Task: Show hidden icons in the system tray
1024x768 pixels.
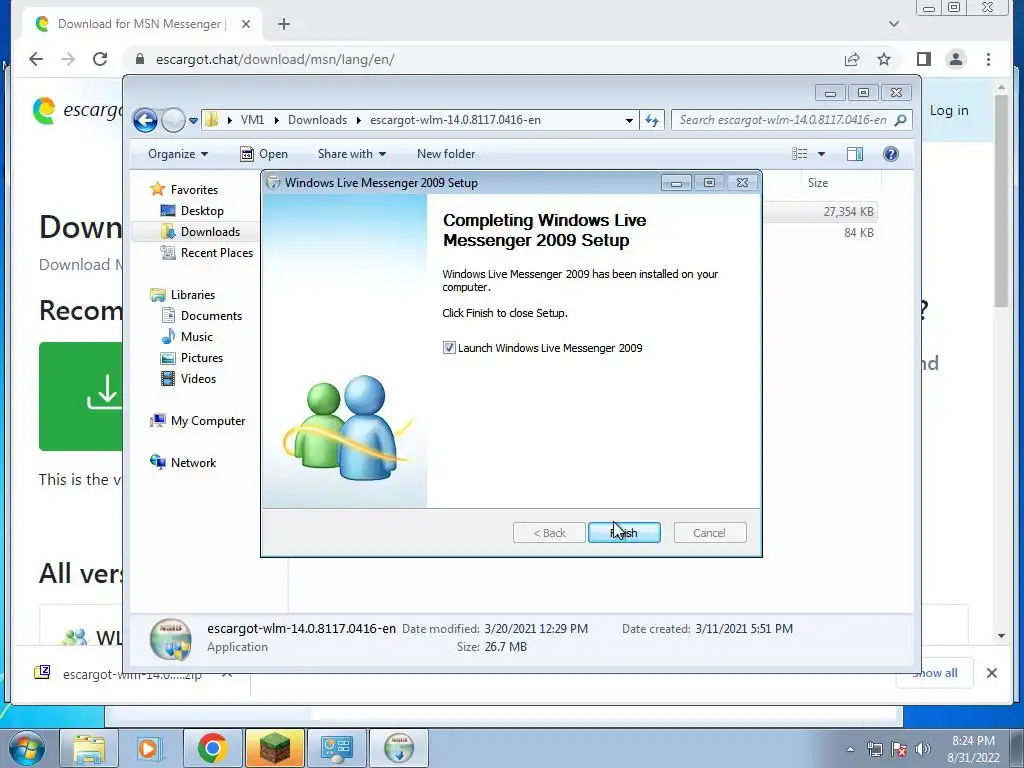Action: (x=850, y=749)
